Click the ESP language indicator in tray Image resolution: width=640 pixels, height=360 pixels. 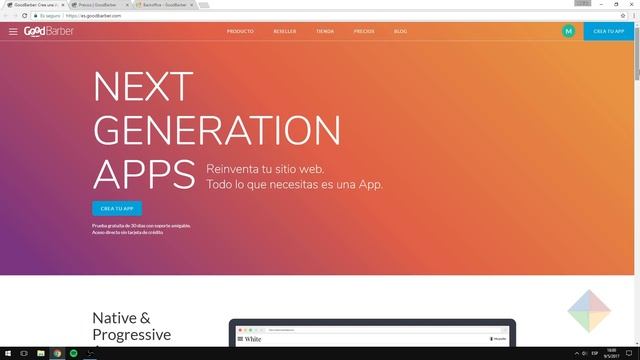tap(595, 353)
